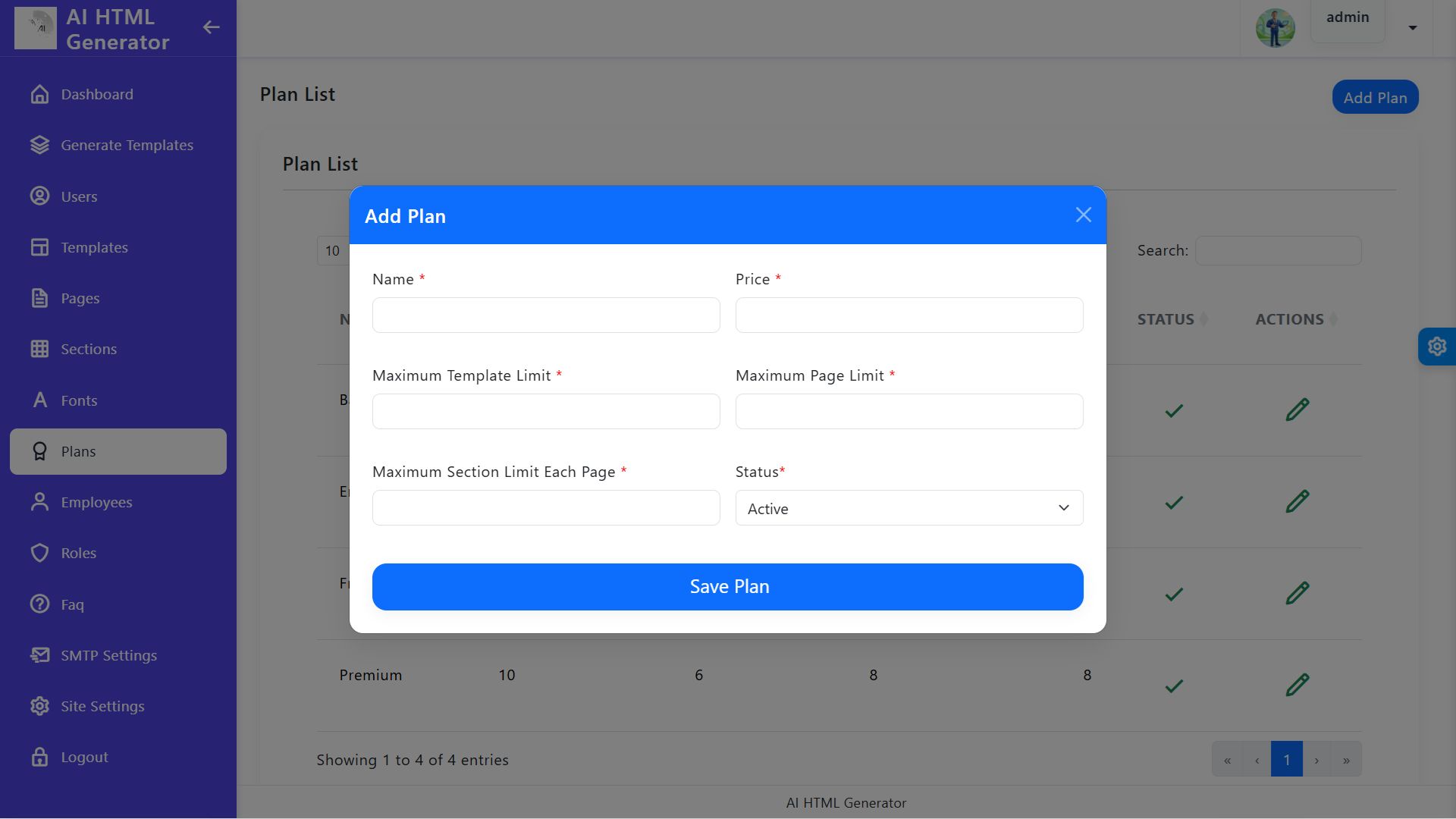The height and width of the screenshot is (819, 1456).
Task: Click the Logout lock icon
Action: coord(39,757)
